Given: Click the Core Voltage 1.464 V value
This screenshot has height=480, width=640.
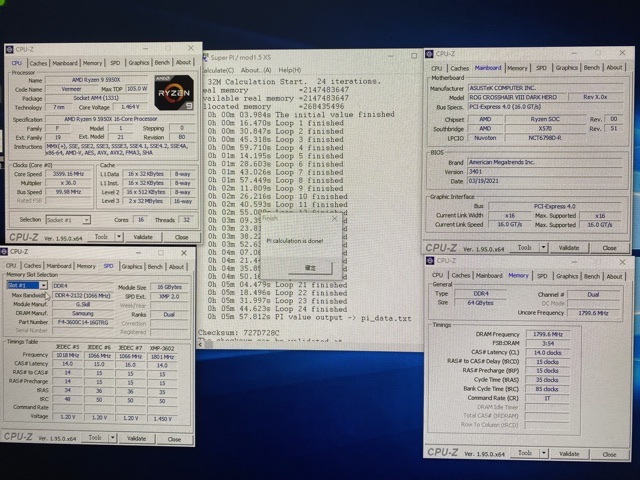Looking at the screenshot, I should [130, 107].
